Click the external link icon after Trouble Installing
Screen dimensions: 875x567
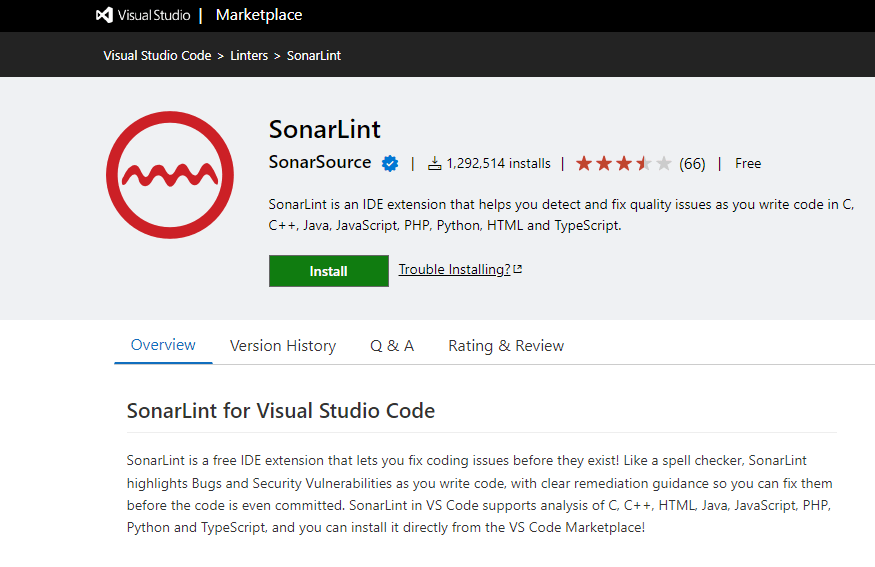tap(518, 269)
